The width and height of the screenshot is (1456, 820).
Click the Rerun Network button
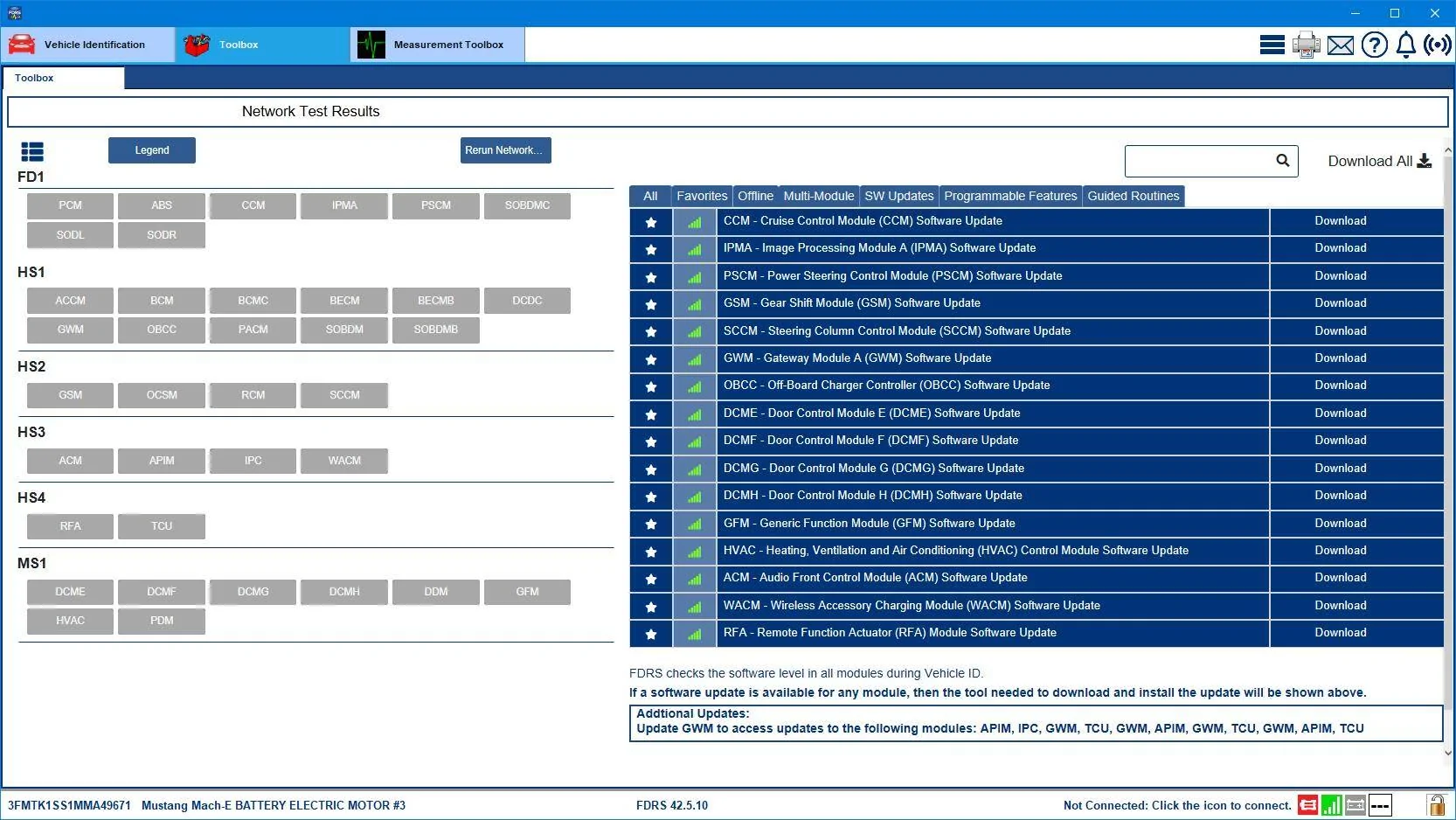(x=505, y=150)
